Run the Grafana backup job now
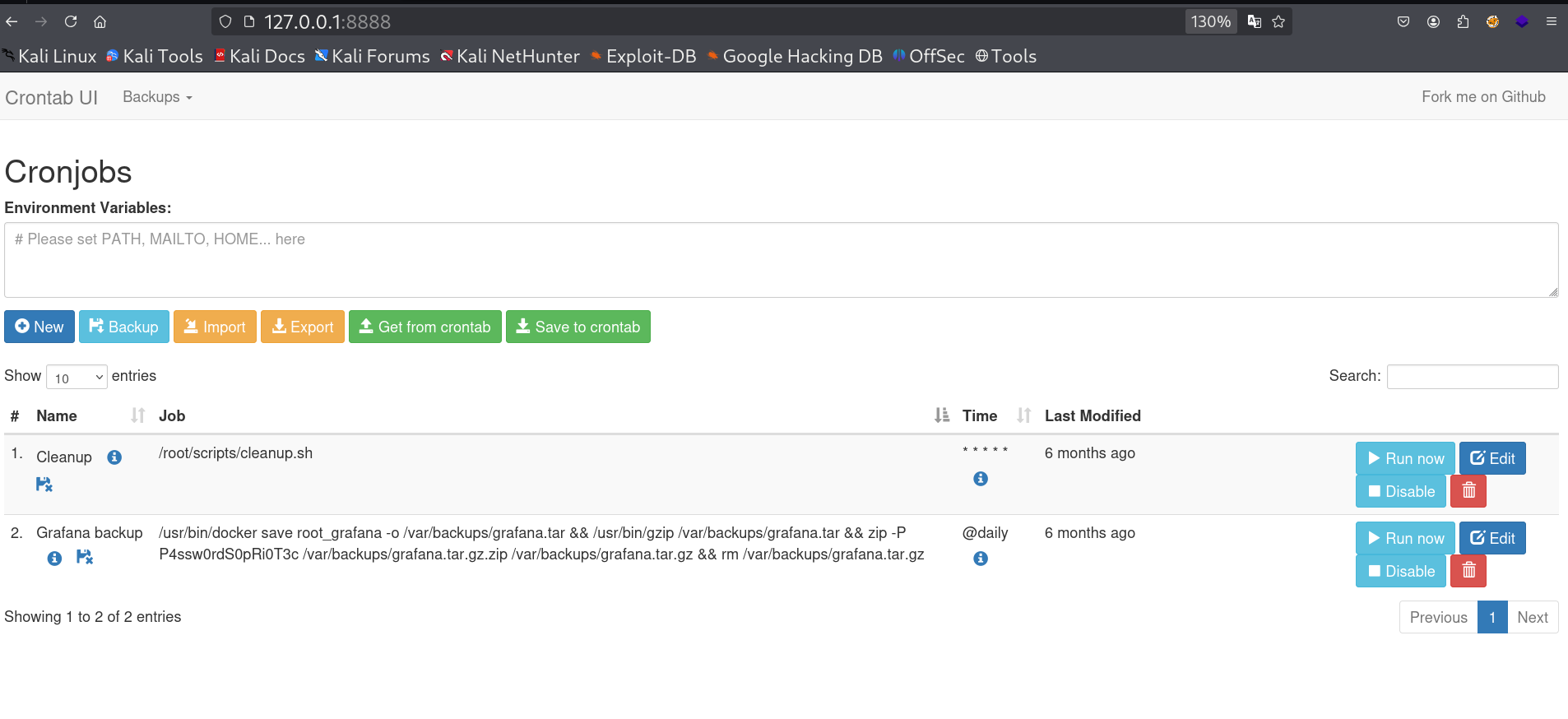 pyautogui.click(x=1406, y=538)
